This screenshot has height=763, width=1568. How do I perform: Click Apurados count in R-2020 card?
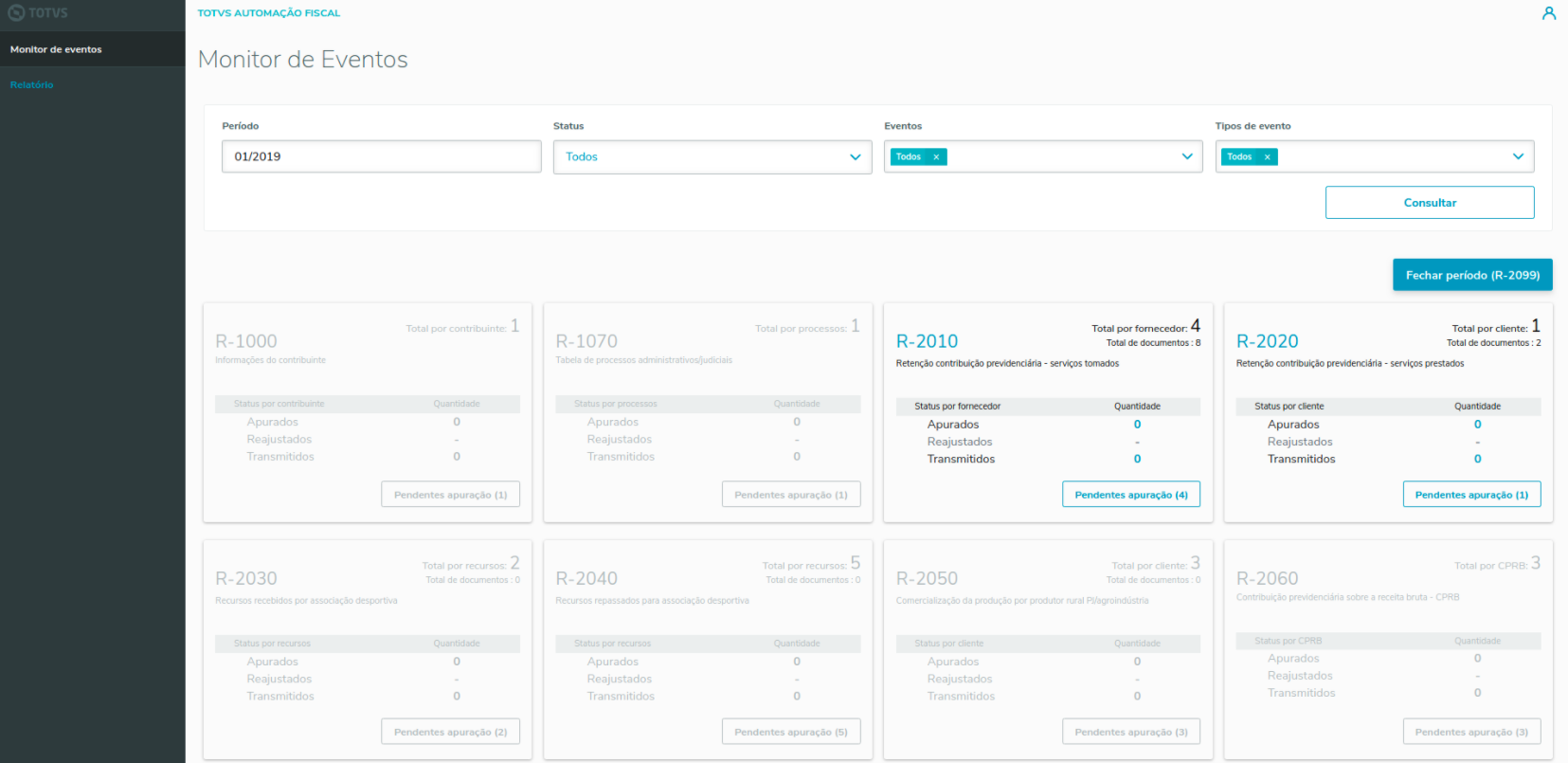(1477, 425)
